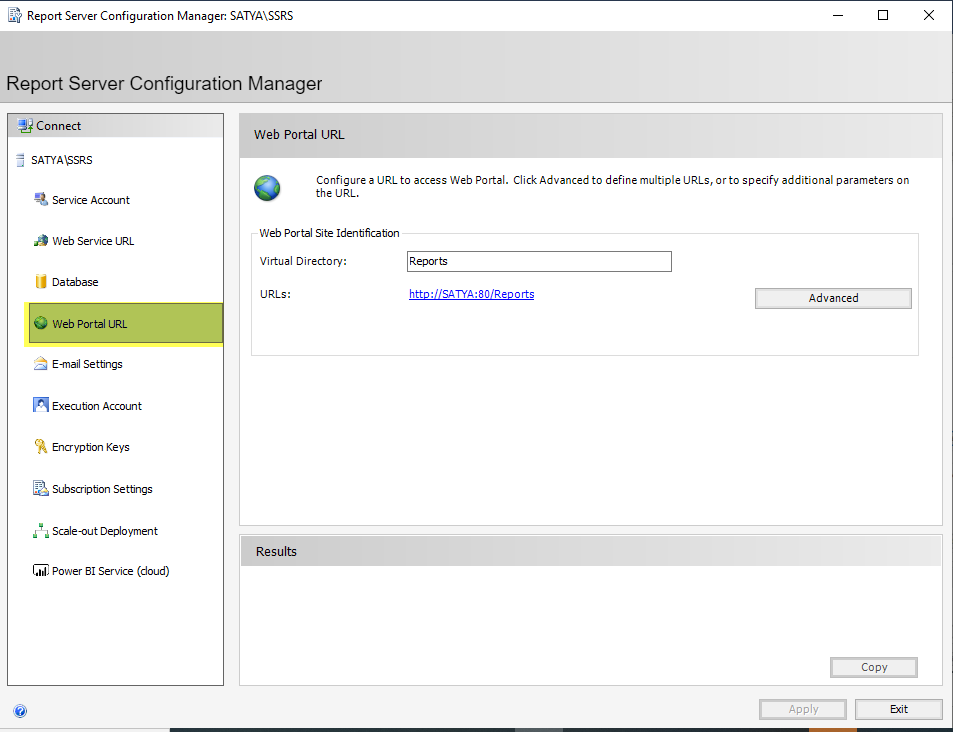The width and height of the screenshot is (953, 732).
Task: Click the yellow Database cylinder icon
Action: pos(41,282)
